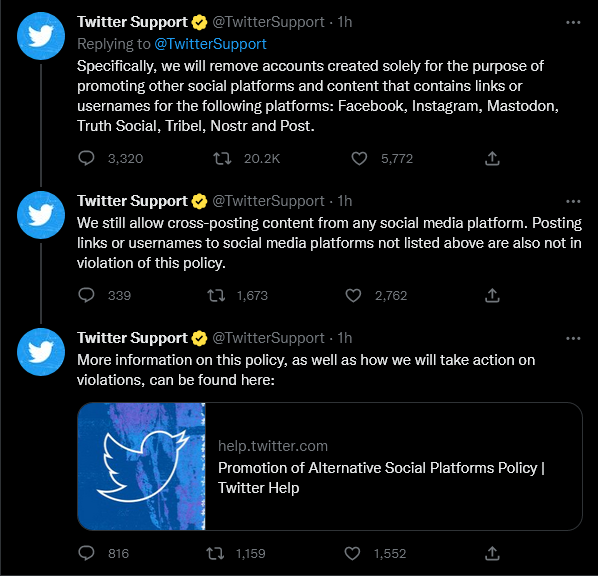Screen dimensions: 598x576
Task: Like the tweet with 5,772 likes
Action: pos(359,158)
